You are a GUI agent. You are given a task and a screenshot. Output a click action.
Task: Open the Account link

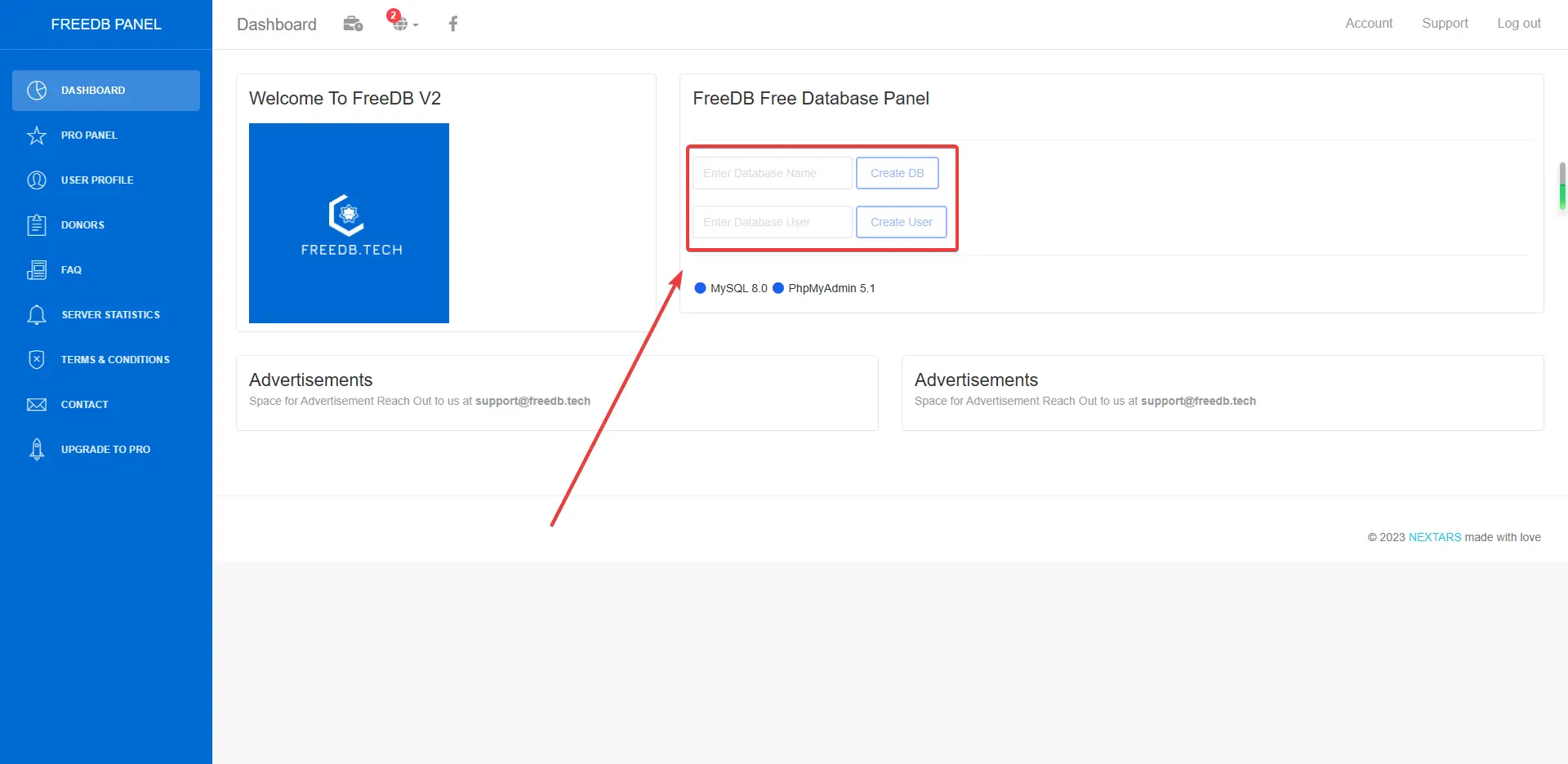tap(1369, 24)
